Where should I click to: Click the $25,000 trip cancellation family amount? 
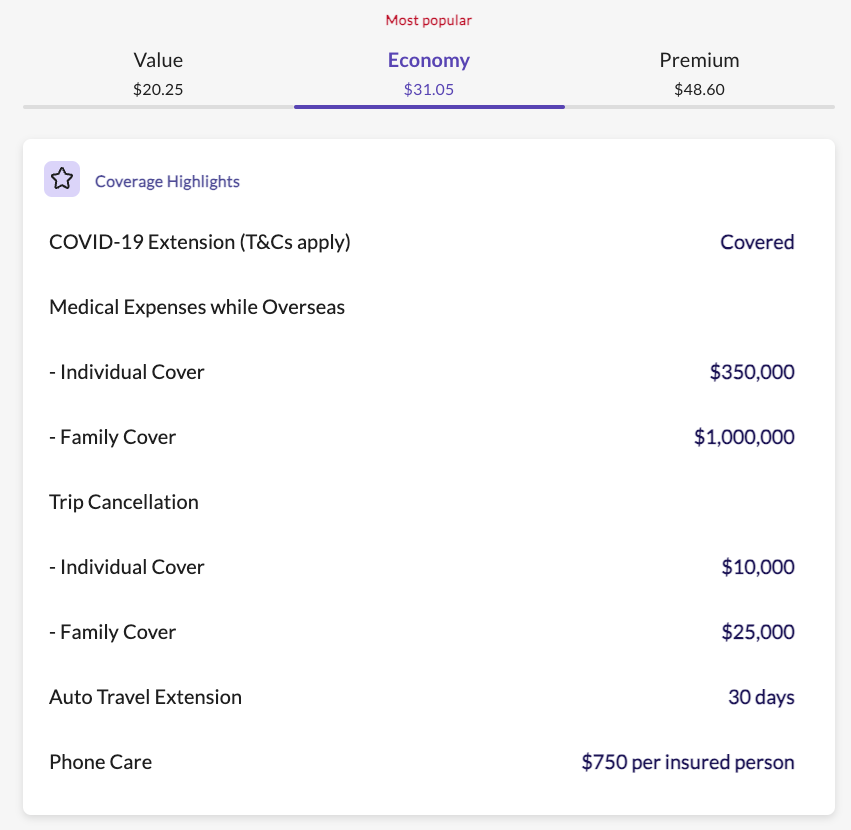point(758,632)
